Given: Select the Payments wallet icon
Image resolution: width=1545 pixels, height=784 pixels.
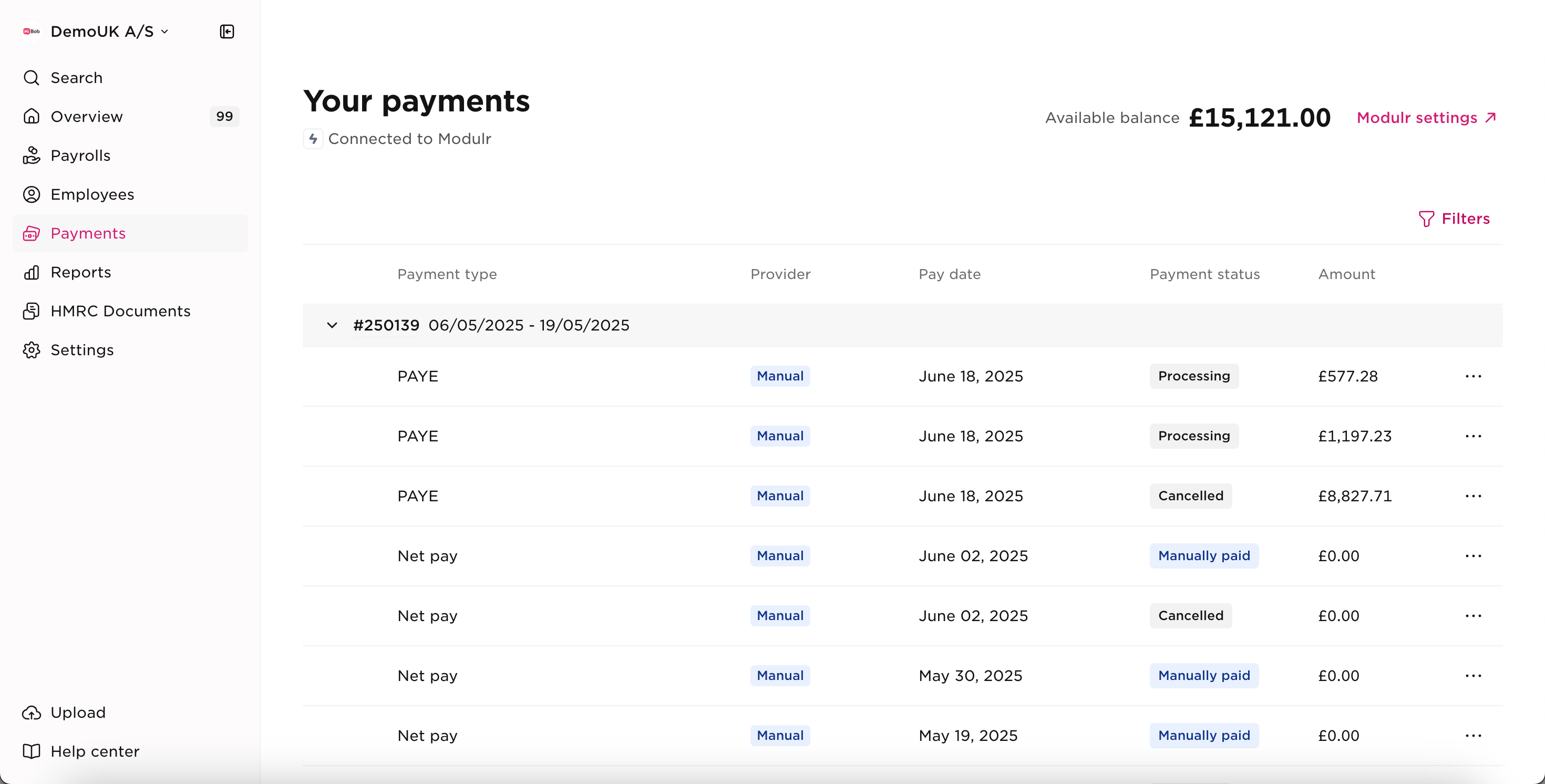Looking at the screenshot, I should (32, 233).
